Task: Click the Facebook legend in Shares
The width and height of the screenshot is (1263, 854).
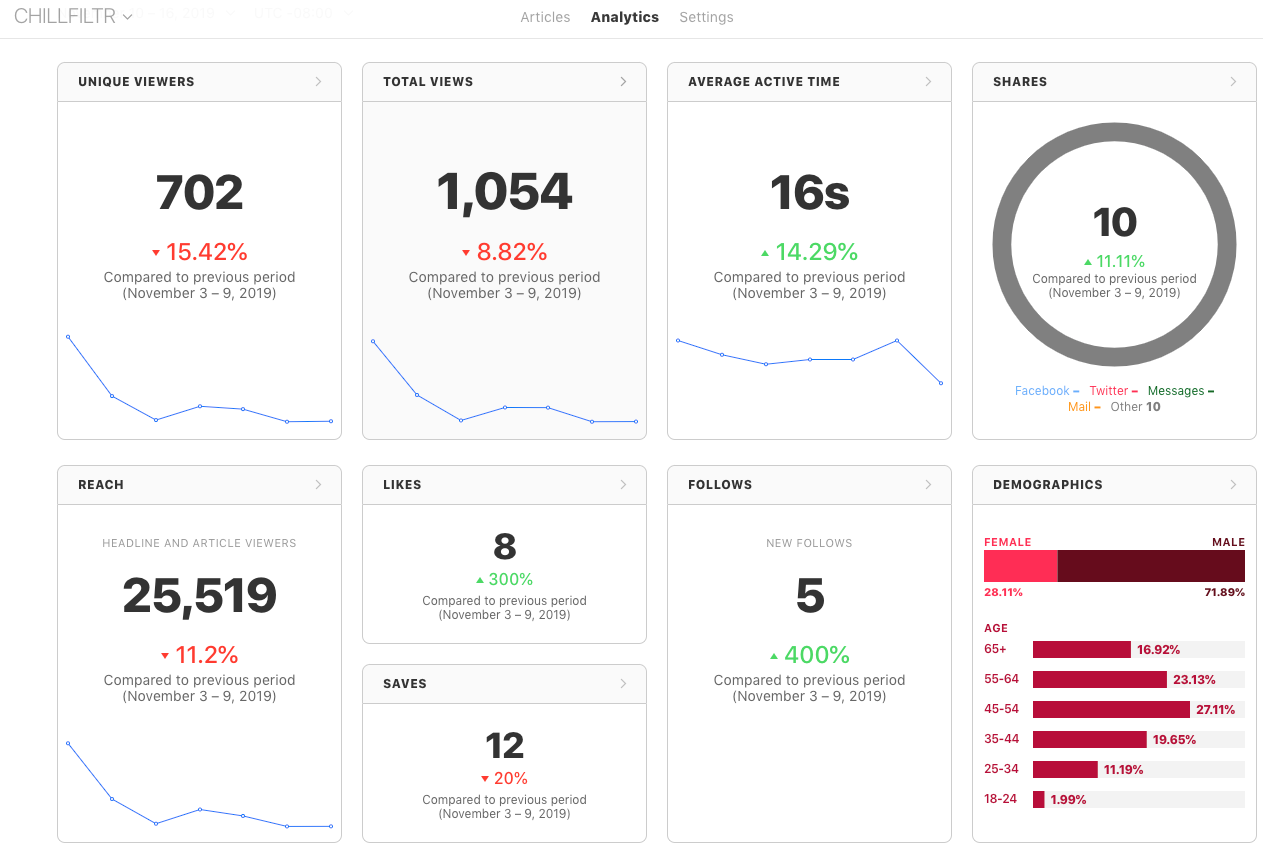Action: coord(1047,391)
